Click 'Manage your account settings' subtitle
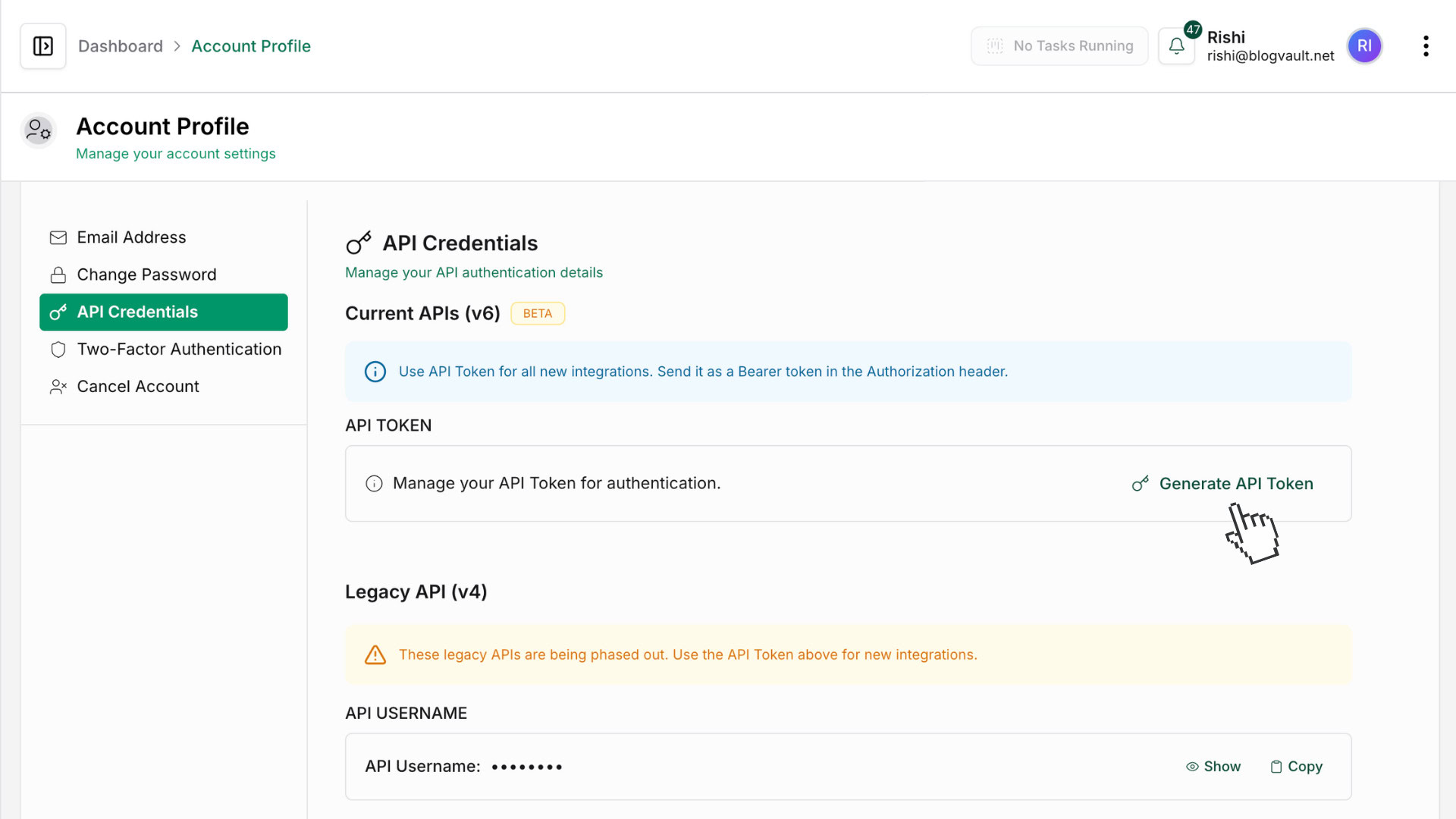This screenshot has height=819, width=1456. coord(176,154)
